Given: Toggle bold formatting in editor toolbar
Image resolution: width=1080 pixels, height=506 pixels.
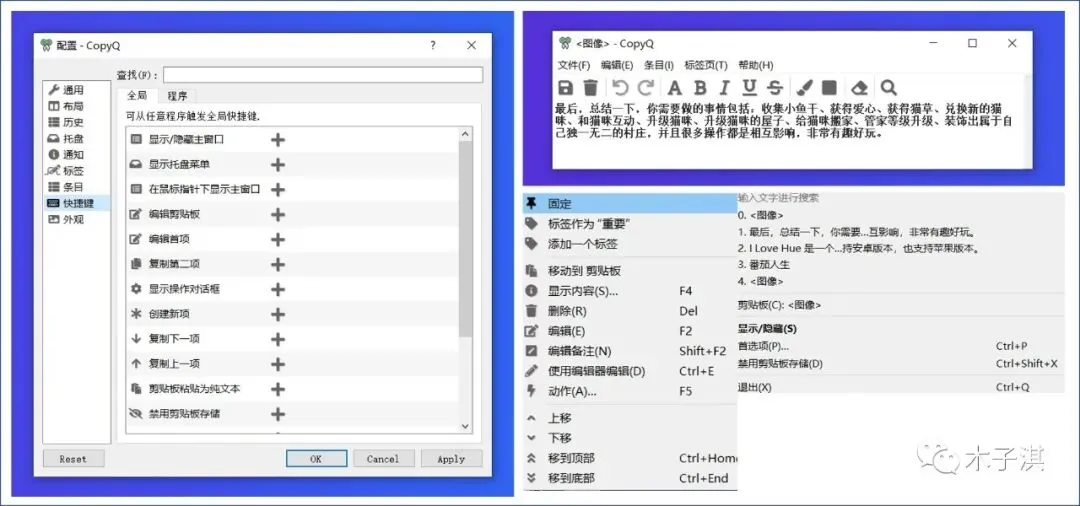Looking at the screenshot, I should click(700, 87).
